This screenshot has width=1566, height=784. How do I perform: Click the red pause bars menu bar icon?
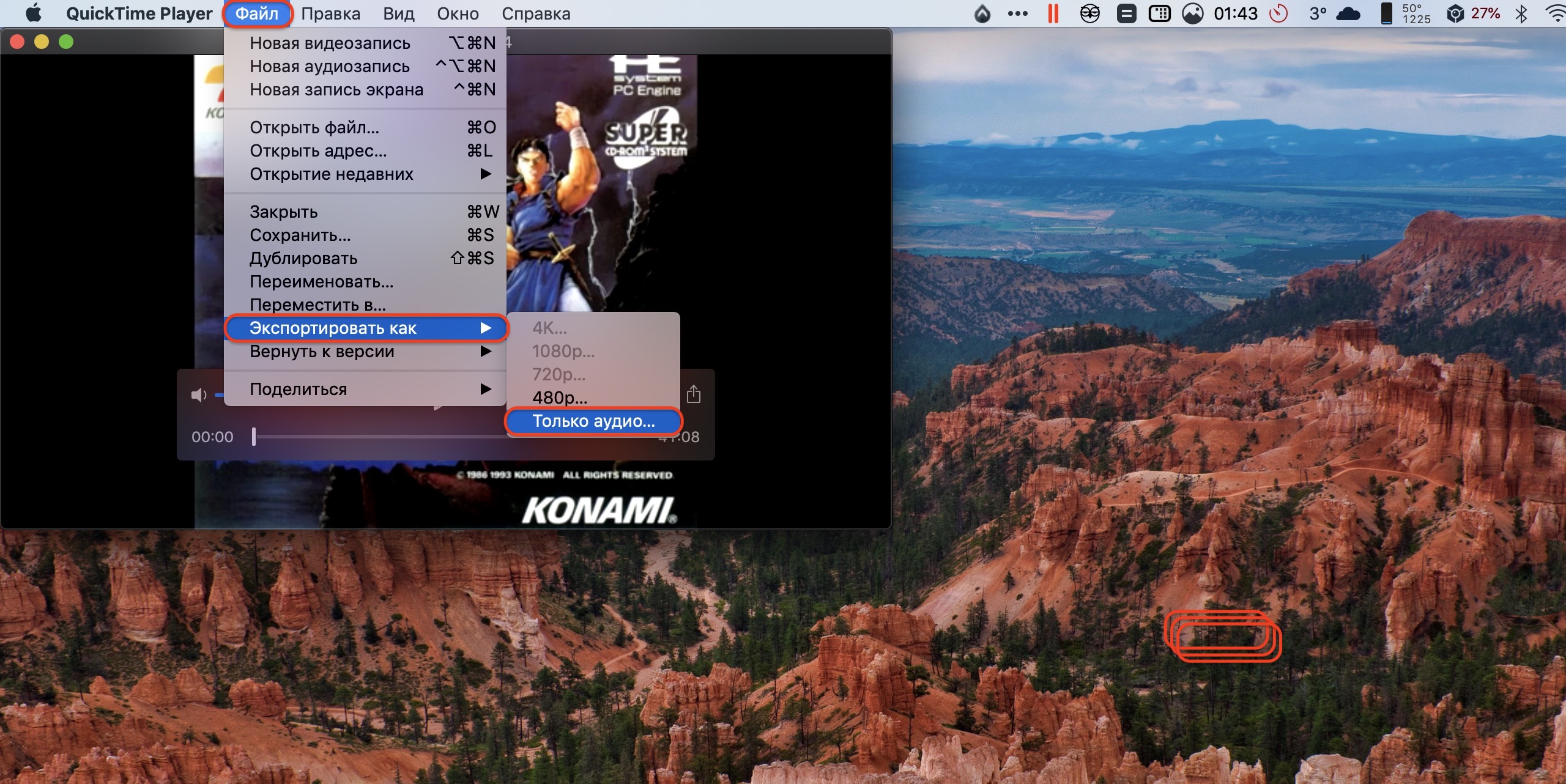[1053, 13]
